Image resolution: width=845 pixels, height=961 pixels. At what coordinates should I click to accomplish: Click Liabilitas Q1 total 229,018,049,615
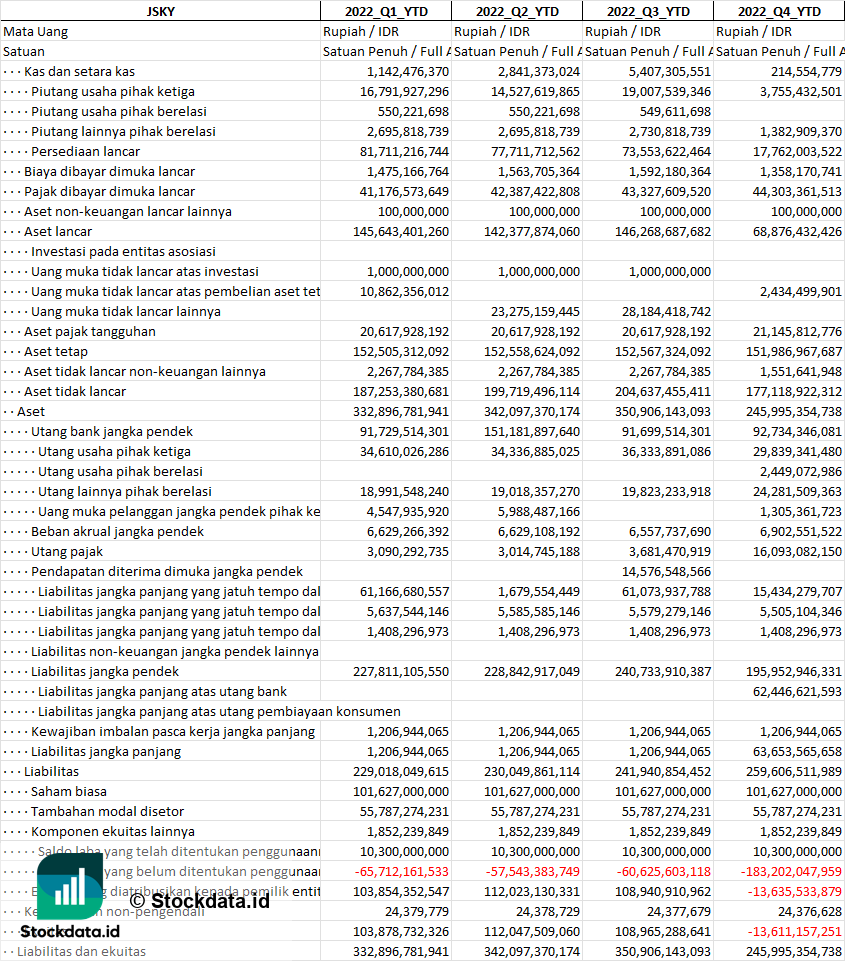[401, 772]
